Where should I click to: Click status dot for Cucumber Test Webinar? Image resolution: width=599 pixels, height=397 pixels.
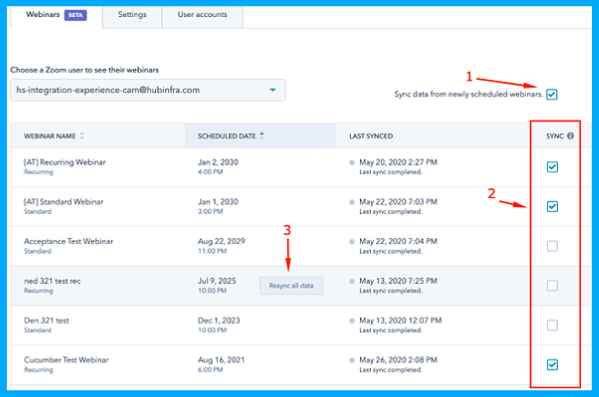point(352,360)
